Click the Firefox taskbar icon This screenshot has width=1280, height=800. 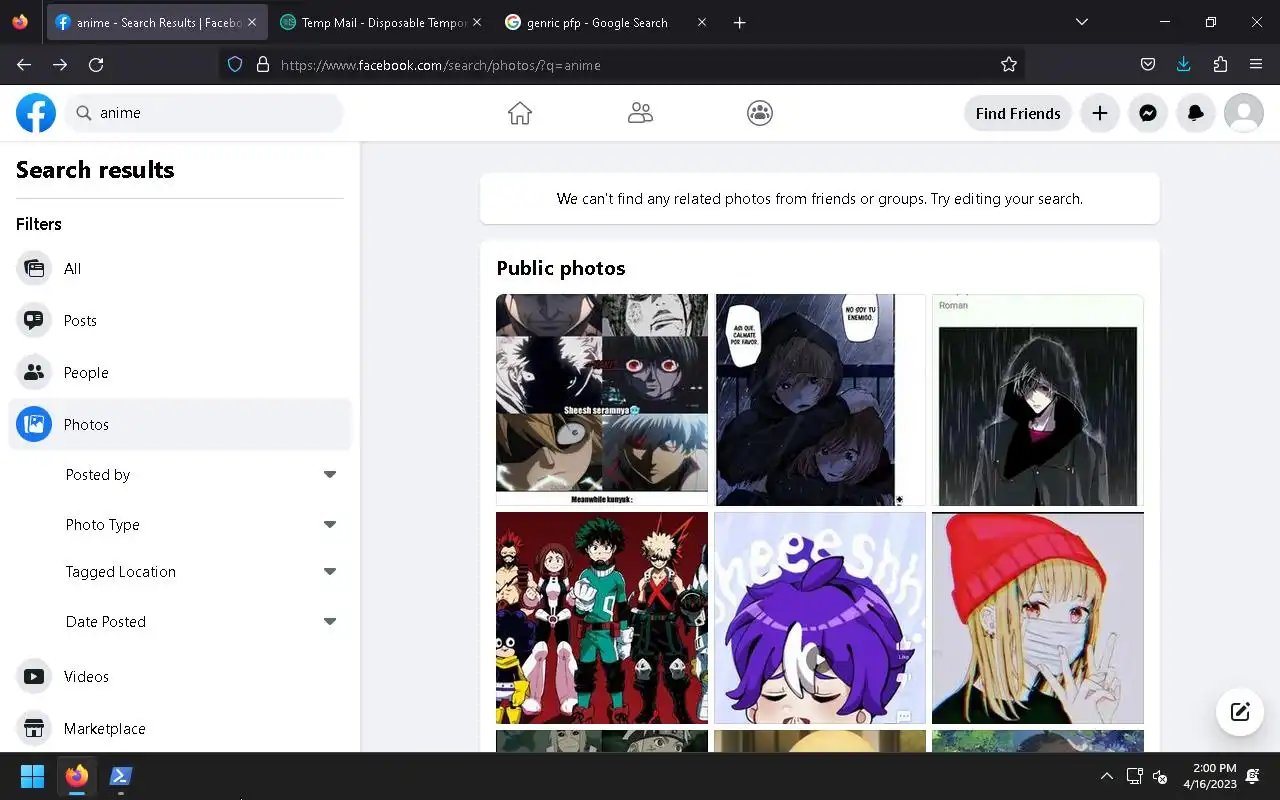click(77, 776)
